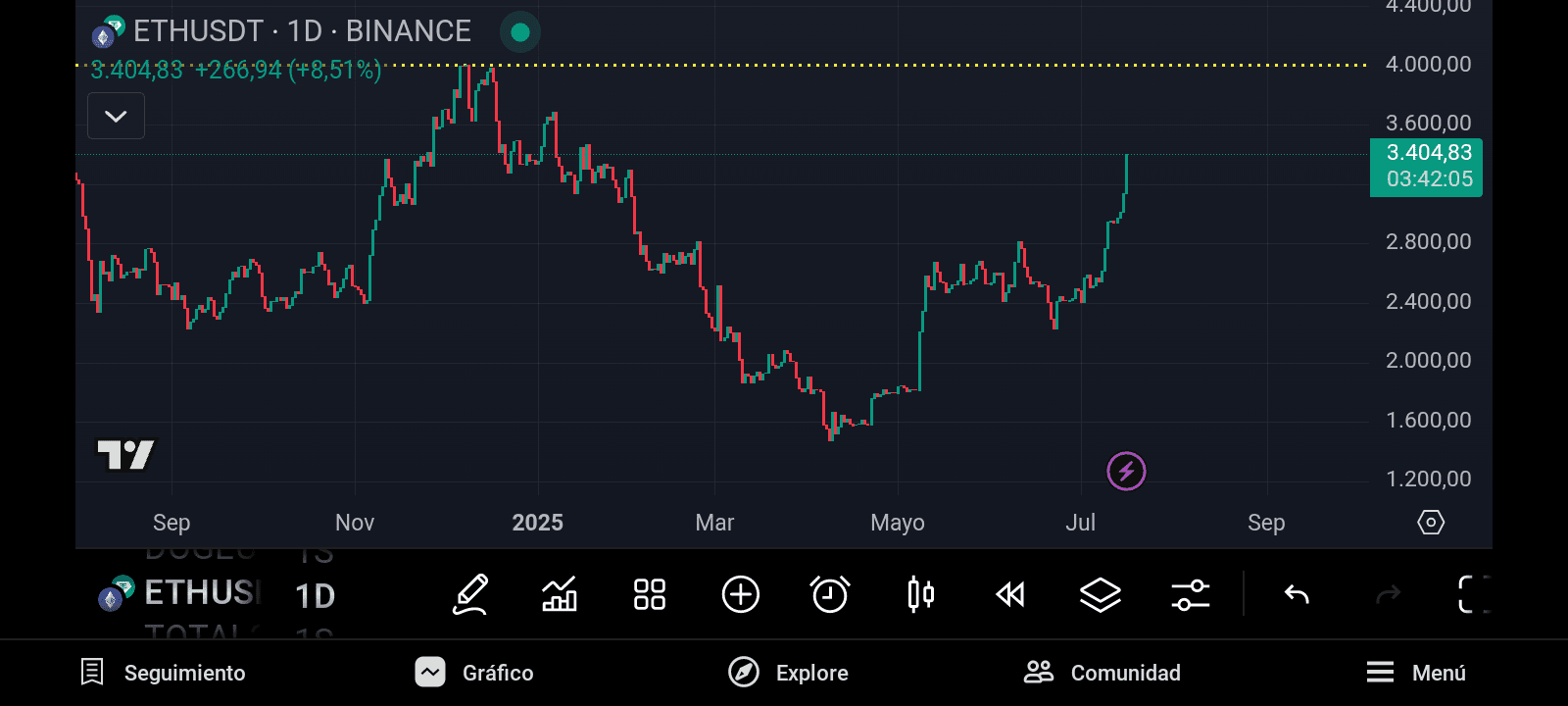1568x706 pixels.
Task: Start bar replay with the rewind icon
Action: tap(1010, 594)
